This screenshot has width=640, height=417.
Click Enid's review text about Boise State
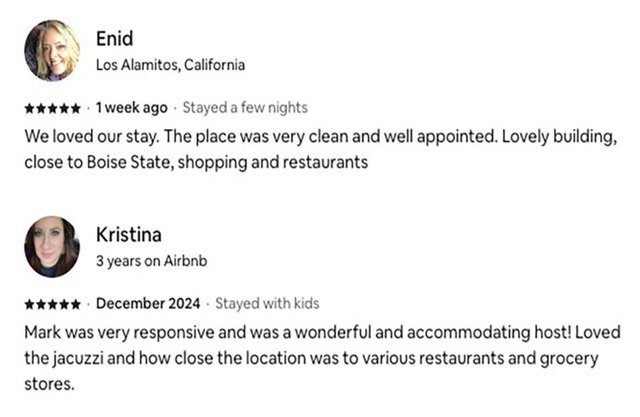(321, 149)
